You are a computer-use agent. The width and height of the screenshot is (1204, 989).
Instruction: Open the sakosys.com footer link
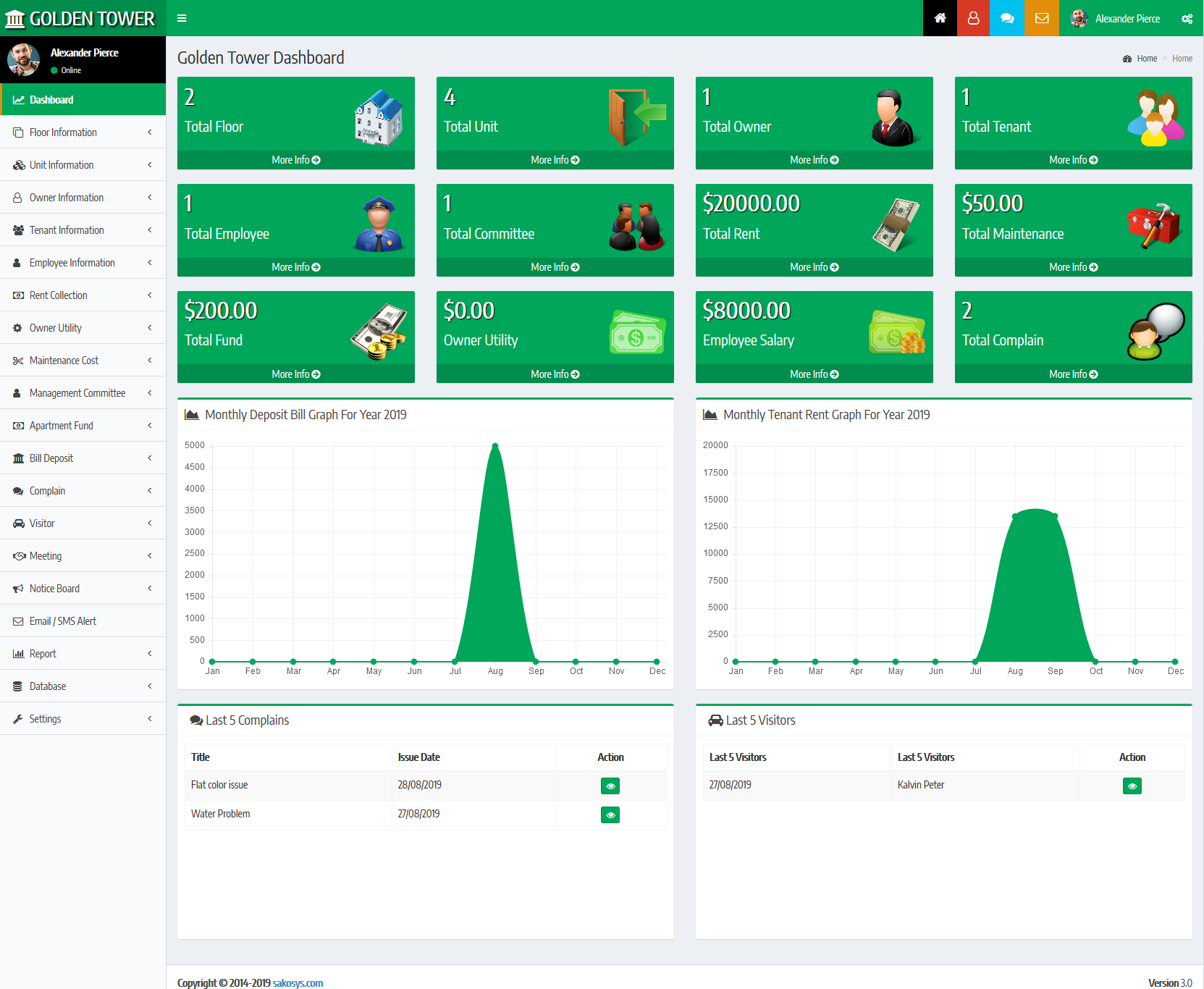(x=298, y=982)
